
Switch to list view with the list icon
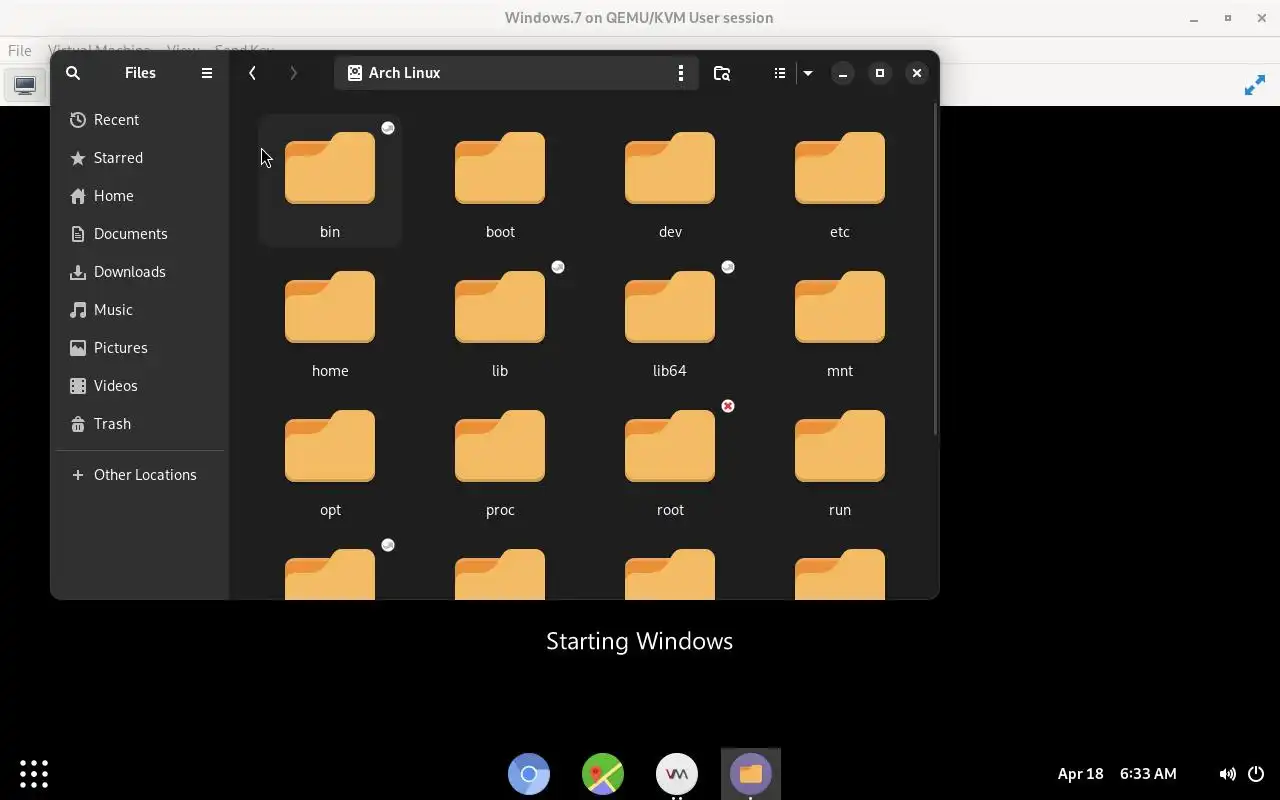[x=780, y=73]
